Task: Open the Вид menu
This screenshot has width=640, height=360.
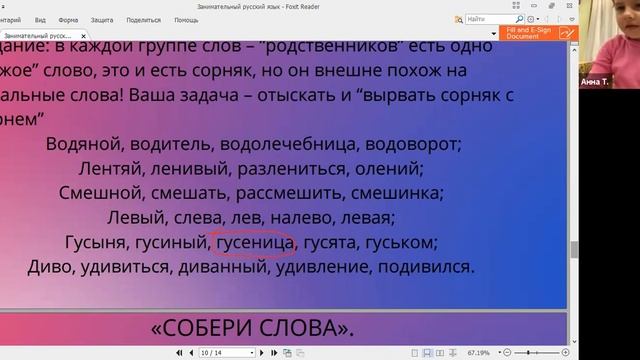Action: 40,20
